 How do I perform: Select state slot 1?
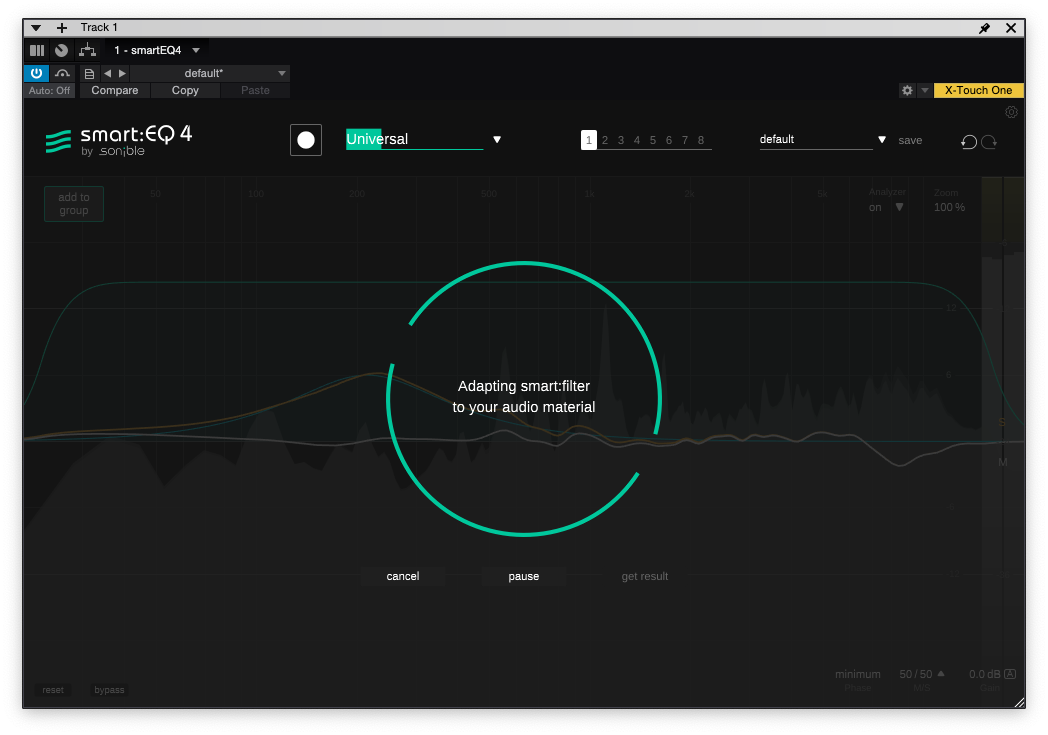coord(588,140)
